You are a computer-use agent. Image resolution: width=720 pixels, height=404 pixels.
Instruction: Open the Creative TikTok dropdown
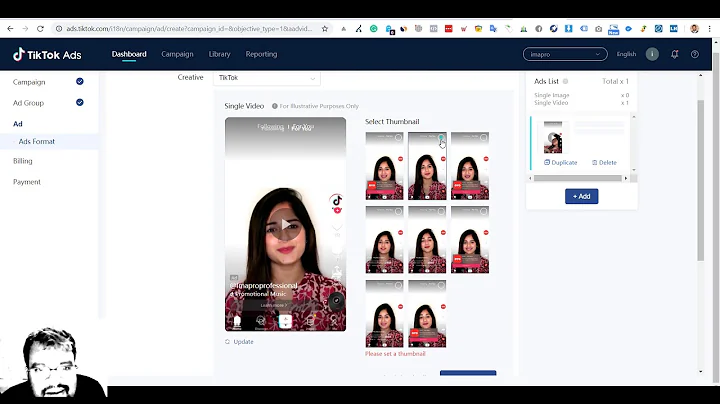(267, 78)
